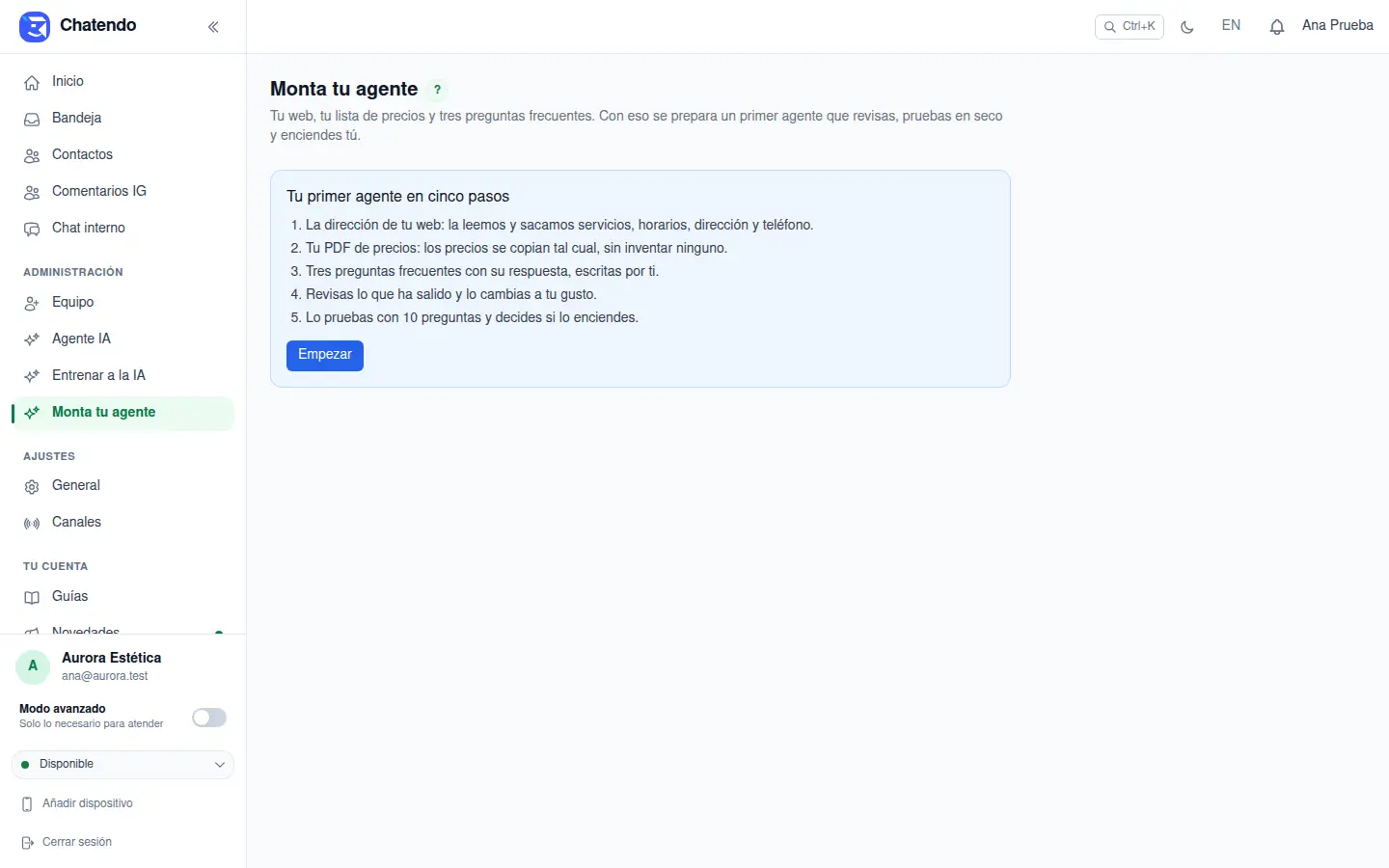The width and height of the screenshot is (1389, 868).
Task: Click the Guías book icon
Action: pos(32,597)
